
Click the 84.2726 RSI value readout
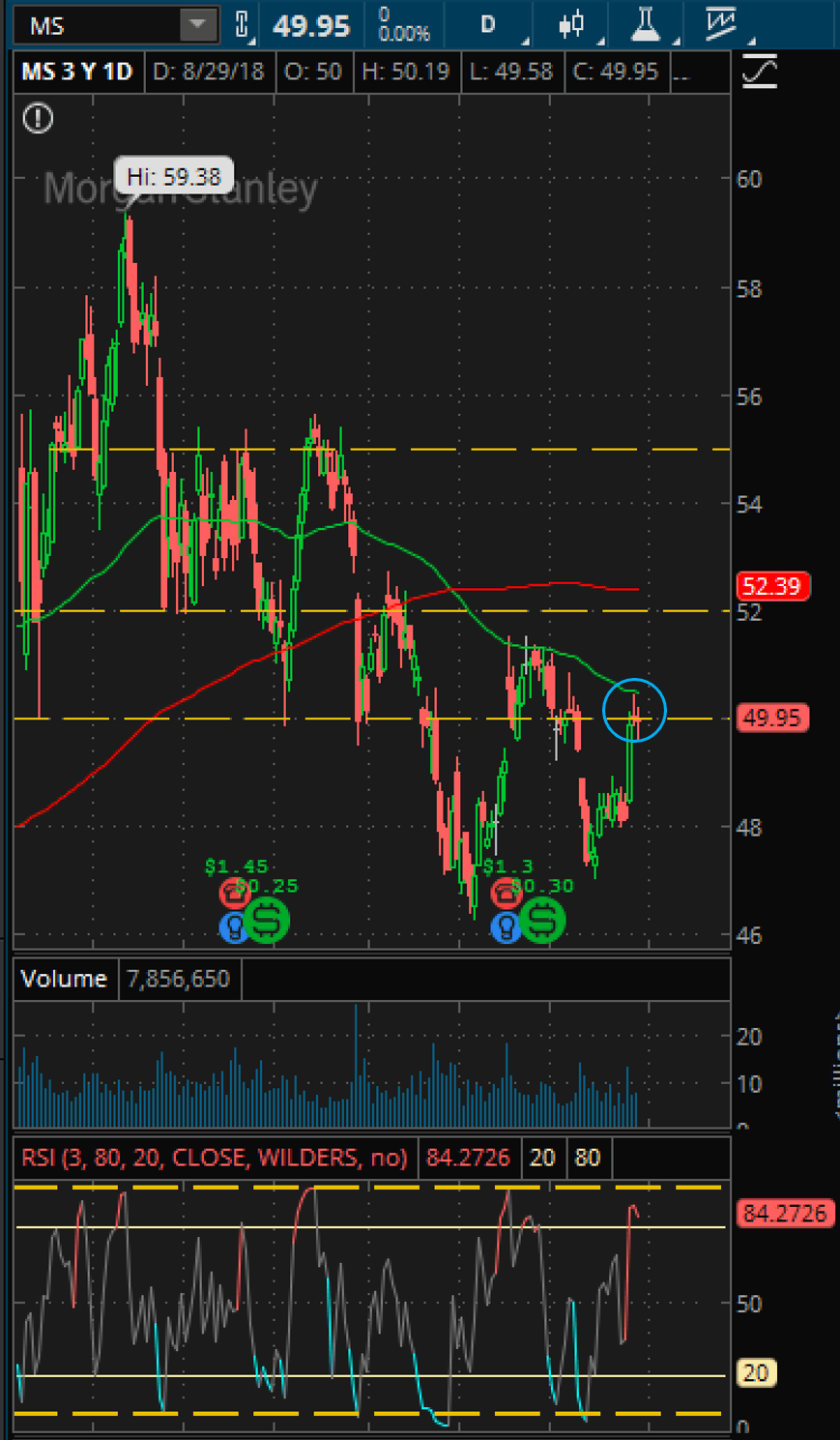tap(468, 1158)
